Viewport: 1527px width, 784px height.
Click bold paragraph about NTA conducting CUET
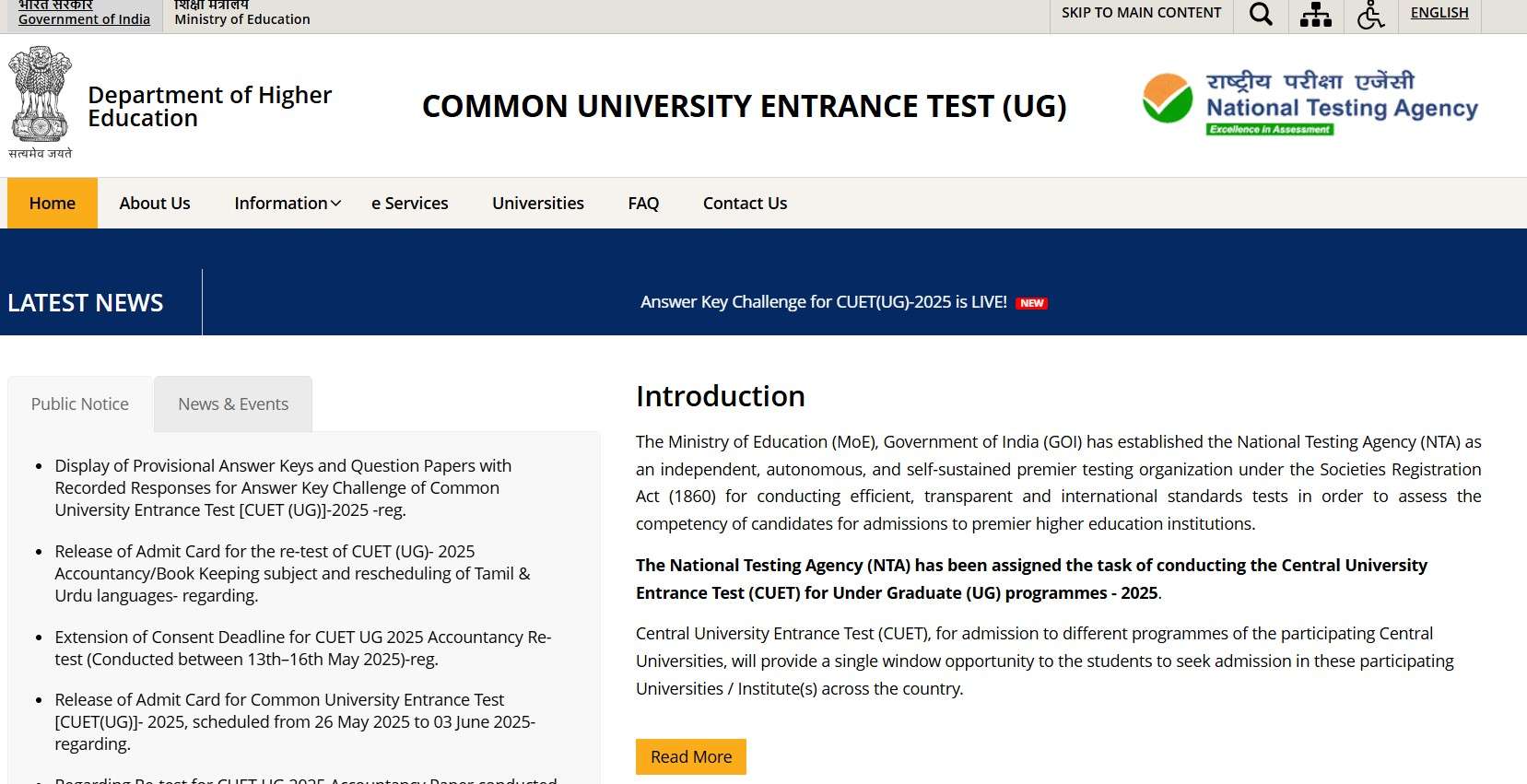pos(1031,579)
